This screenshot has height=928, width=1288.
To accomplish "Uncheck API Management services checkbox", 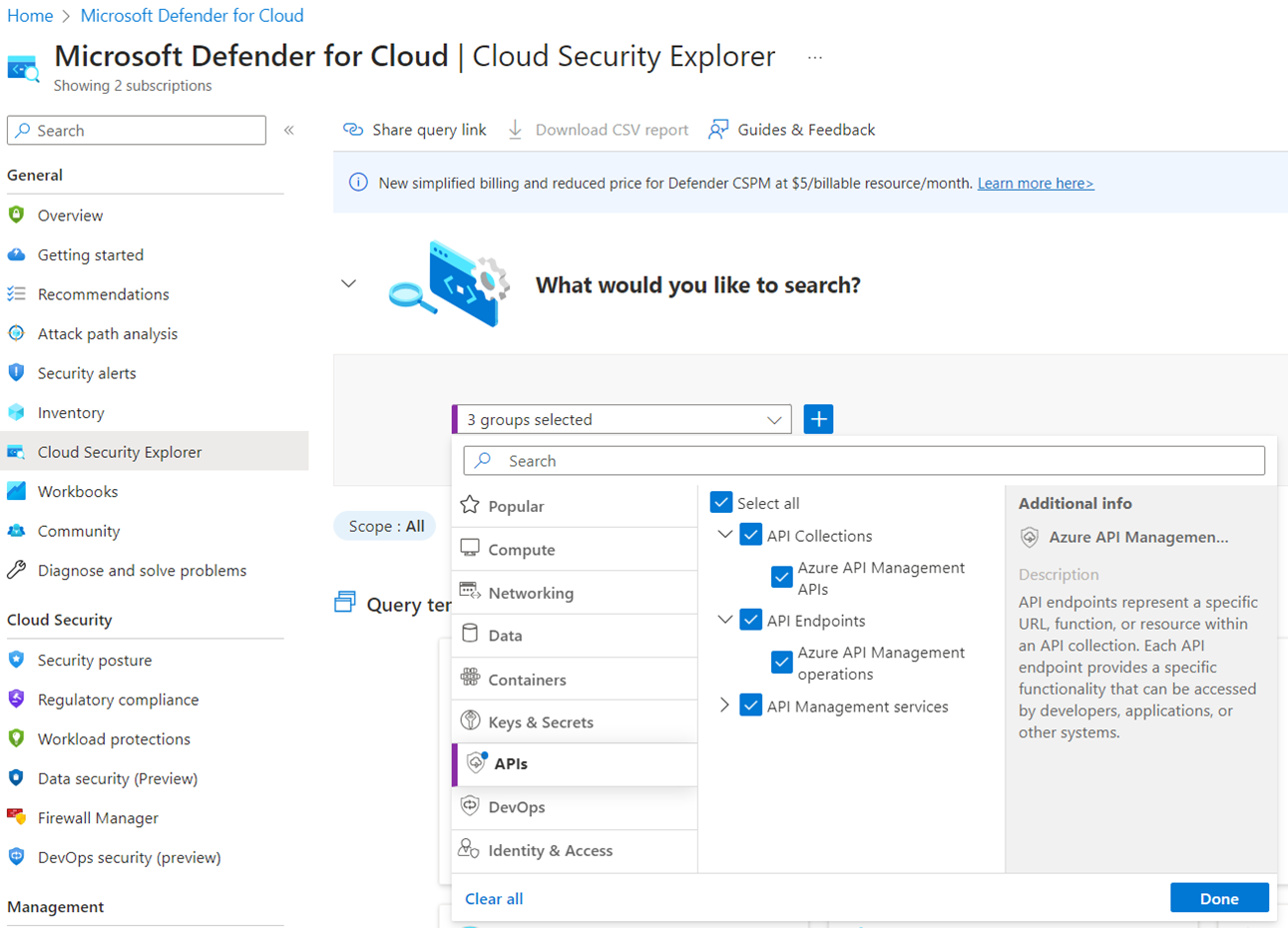I will [751, 705].
